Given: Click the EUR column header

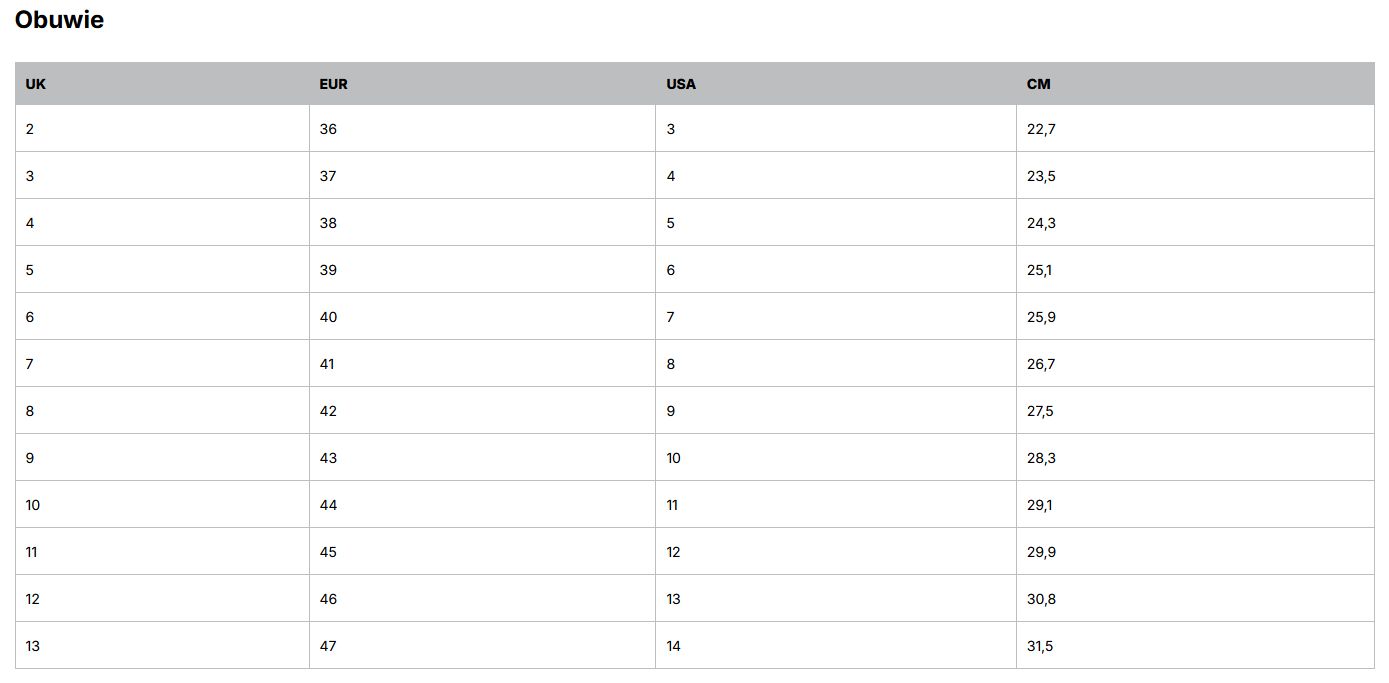Looking at the screenshot, I should coord(333,84).
